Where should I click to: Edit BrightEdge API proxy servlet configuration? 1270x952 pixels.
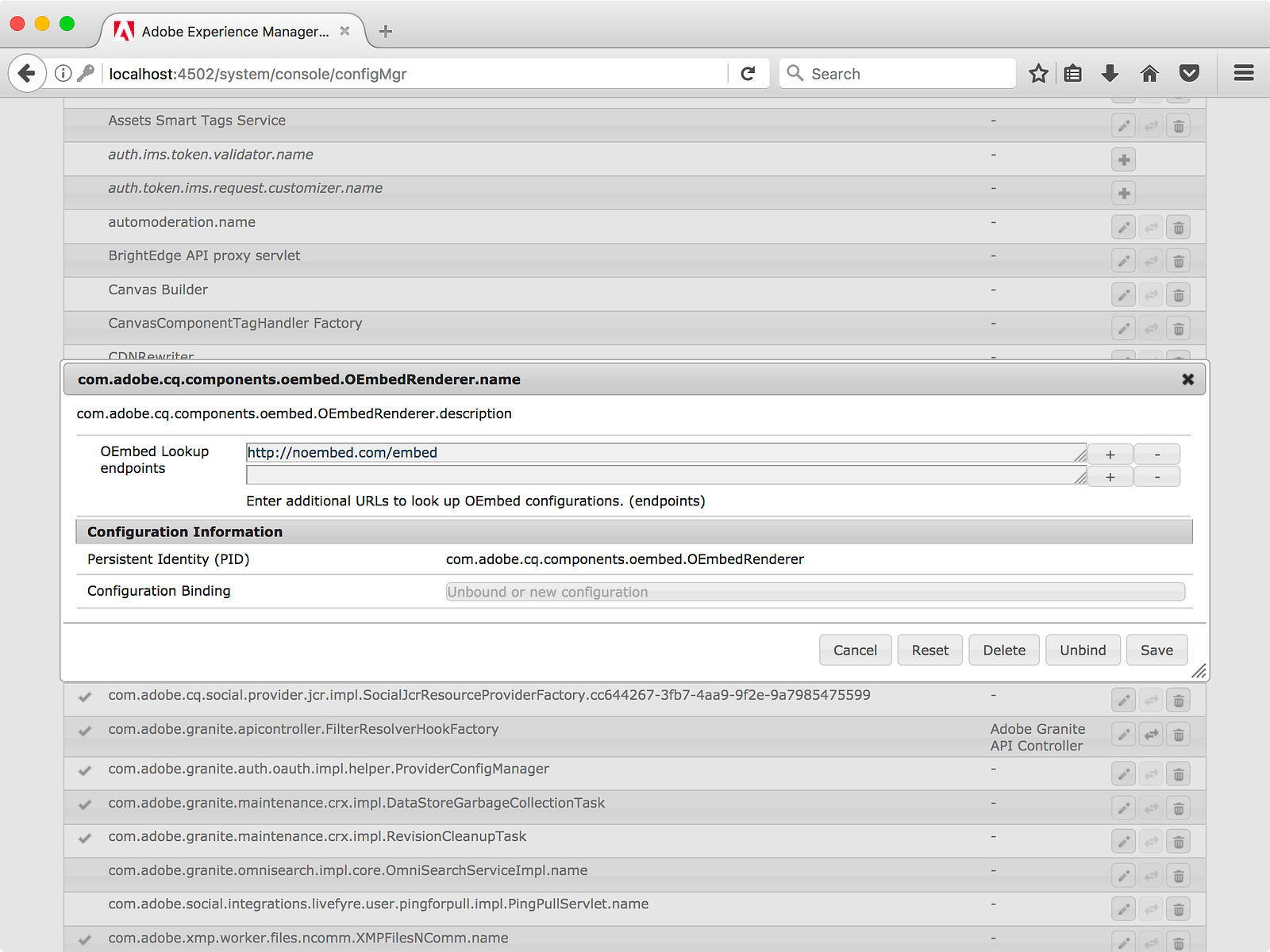click(x=1124, y=261)
